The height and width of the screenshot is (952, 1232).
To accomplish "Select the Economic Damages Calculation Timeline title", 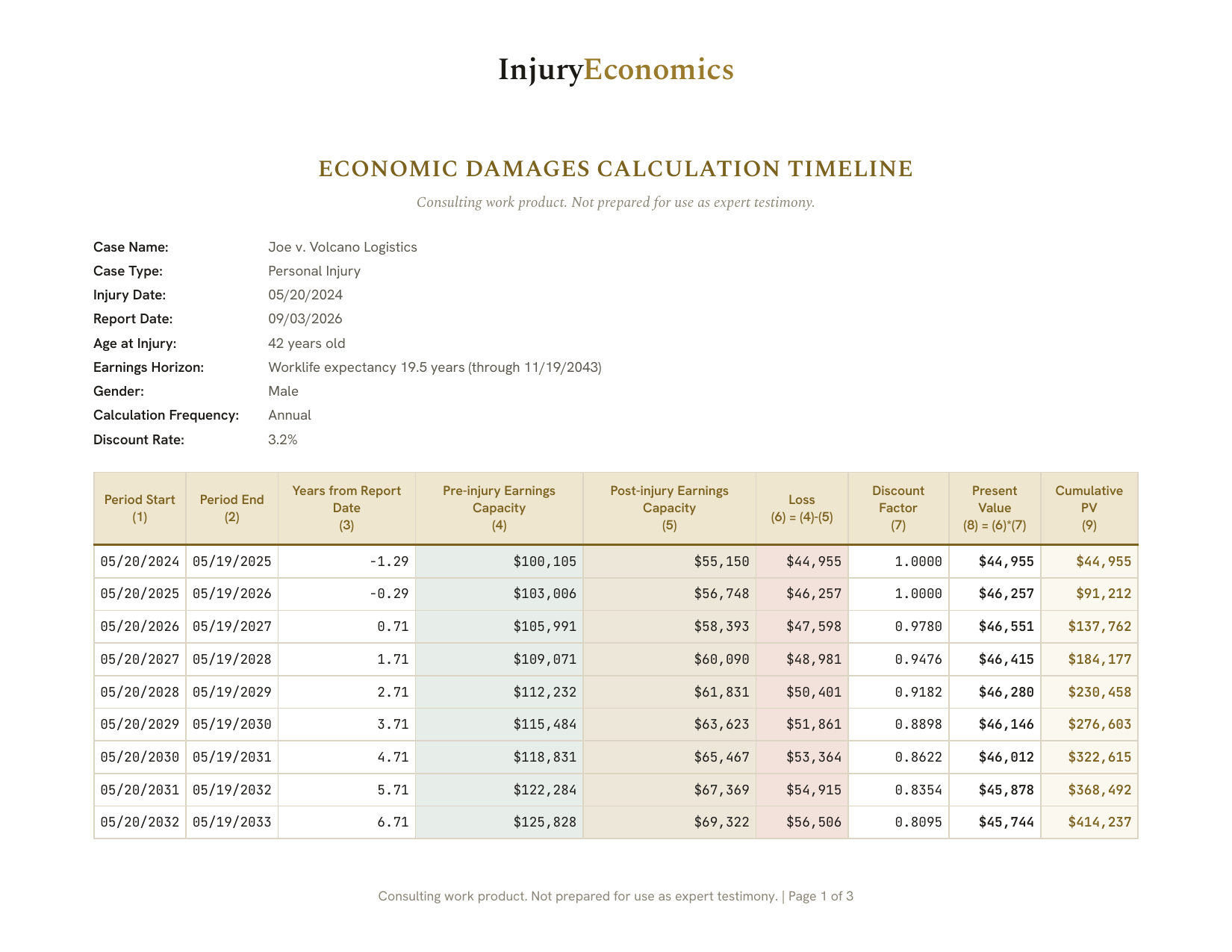I will [x=616, y=169].
